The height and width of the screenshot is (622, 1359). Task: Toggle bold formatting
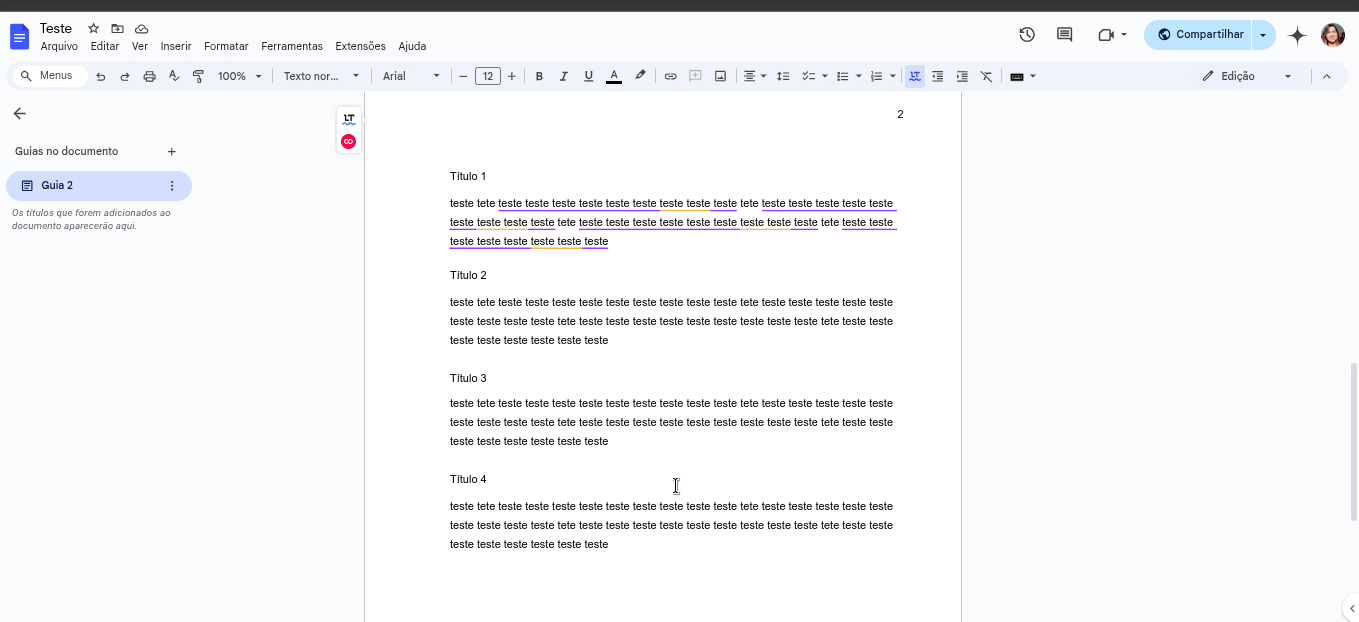tap(539, 75)
